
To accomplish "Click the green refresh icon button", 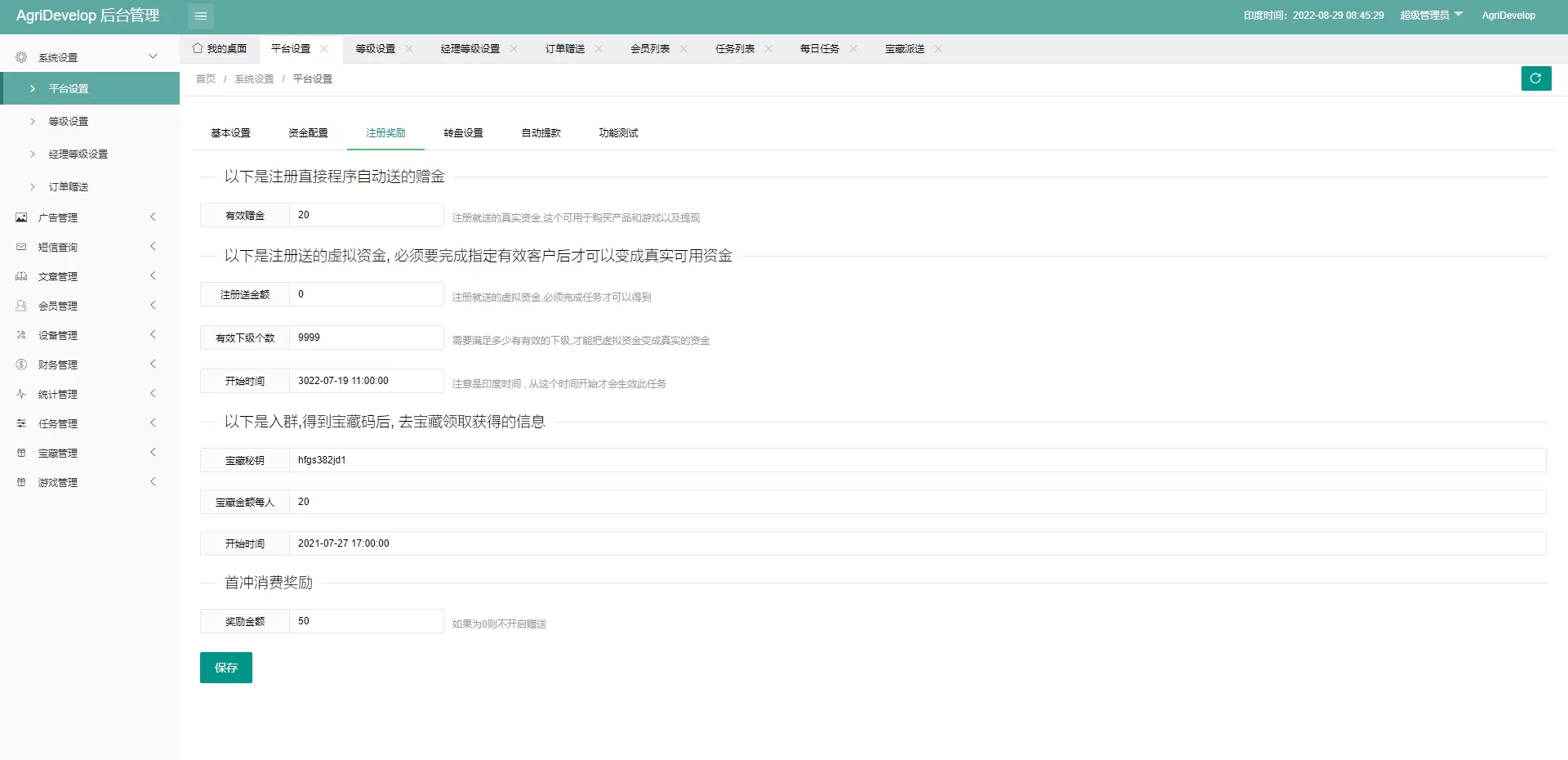I will click(x=1535, y=78).
